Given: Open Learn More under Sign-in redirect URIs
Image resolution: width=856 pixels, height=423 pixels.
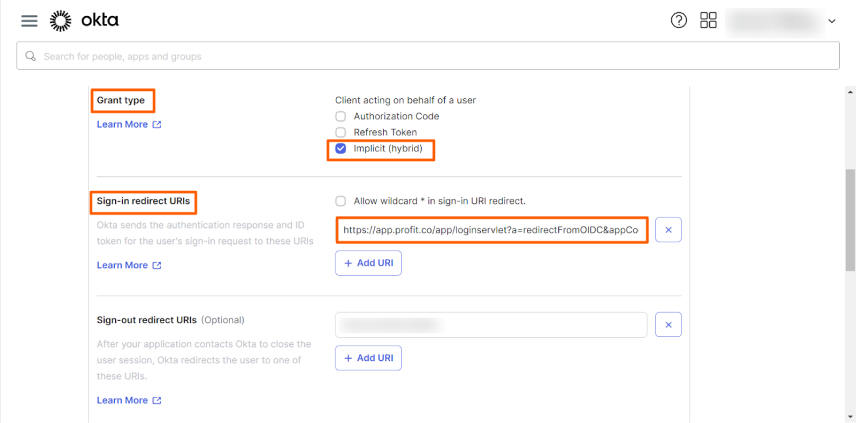Looking at the screenshot, I should 122,265.
